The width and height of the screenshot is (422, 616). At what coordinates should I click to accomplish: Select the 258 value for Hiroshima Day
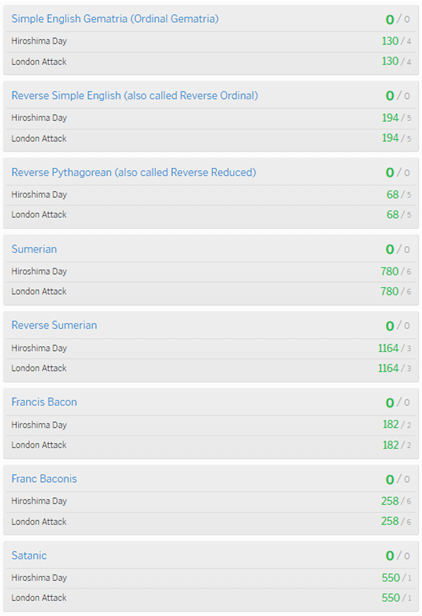390,501
